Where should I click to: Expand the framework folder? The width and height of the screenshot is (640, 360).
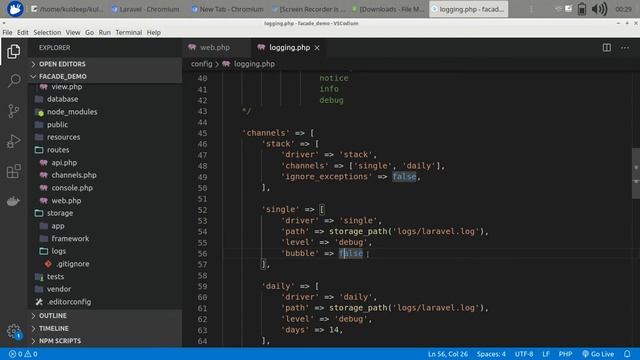[x=70, y=238]
